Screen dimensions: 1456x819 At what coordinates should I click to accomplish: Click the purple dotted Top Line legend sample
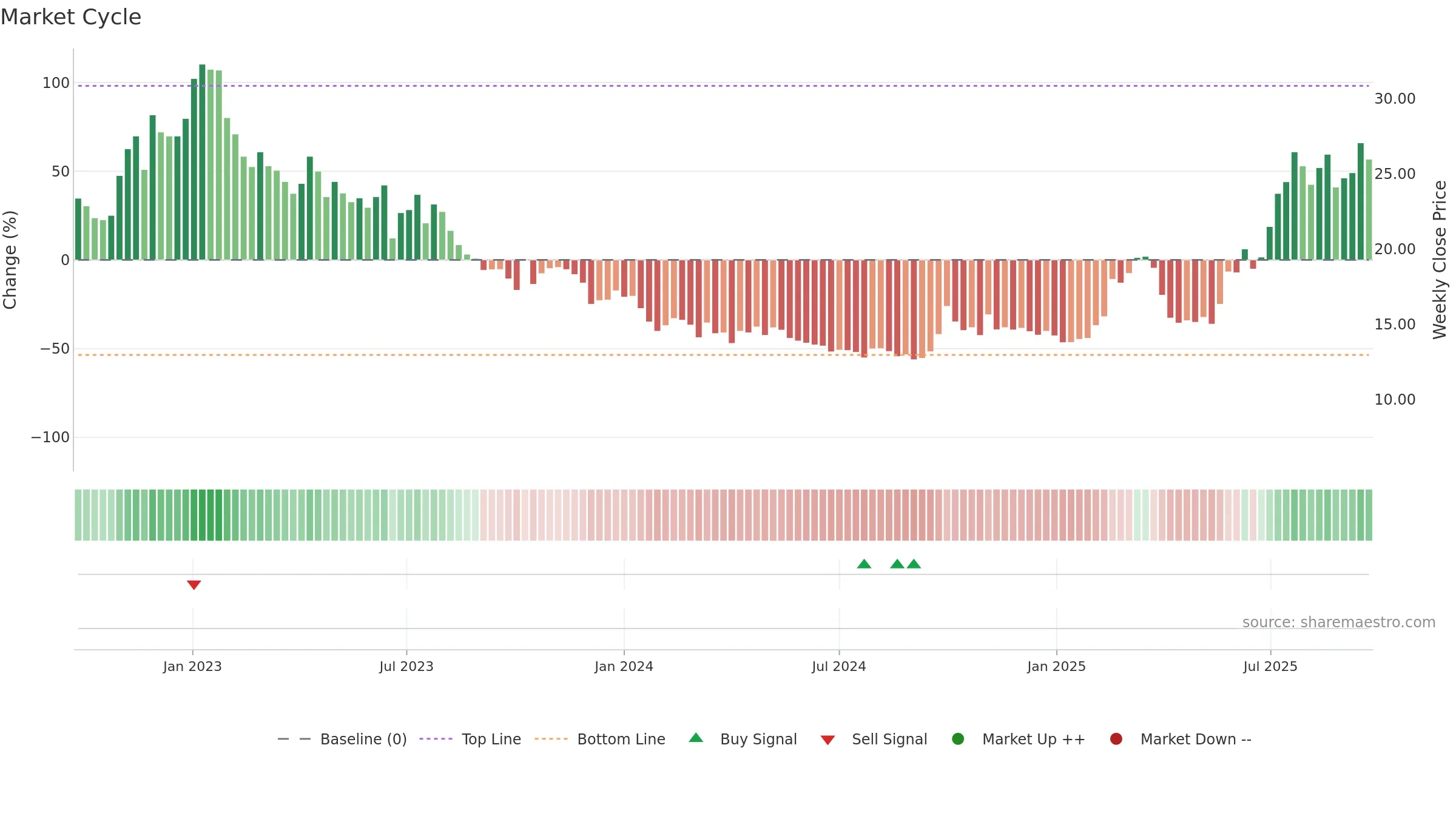436,739
